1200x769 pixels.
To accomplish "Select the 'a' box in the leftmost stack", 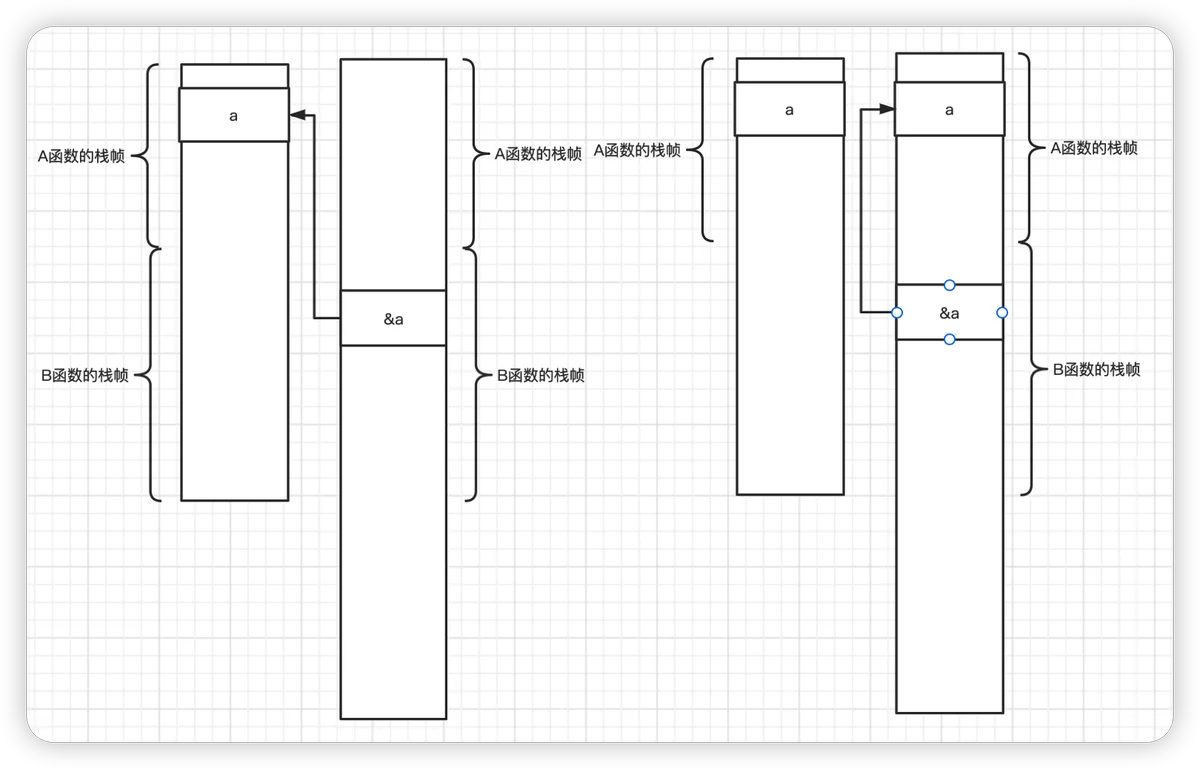I will click(x=234, y=115).
